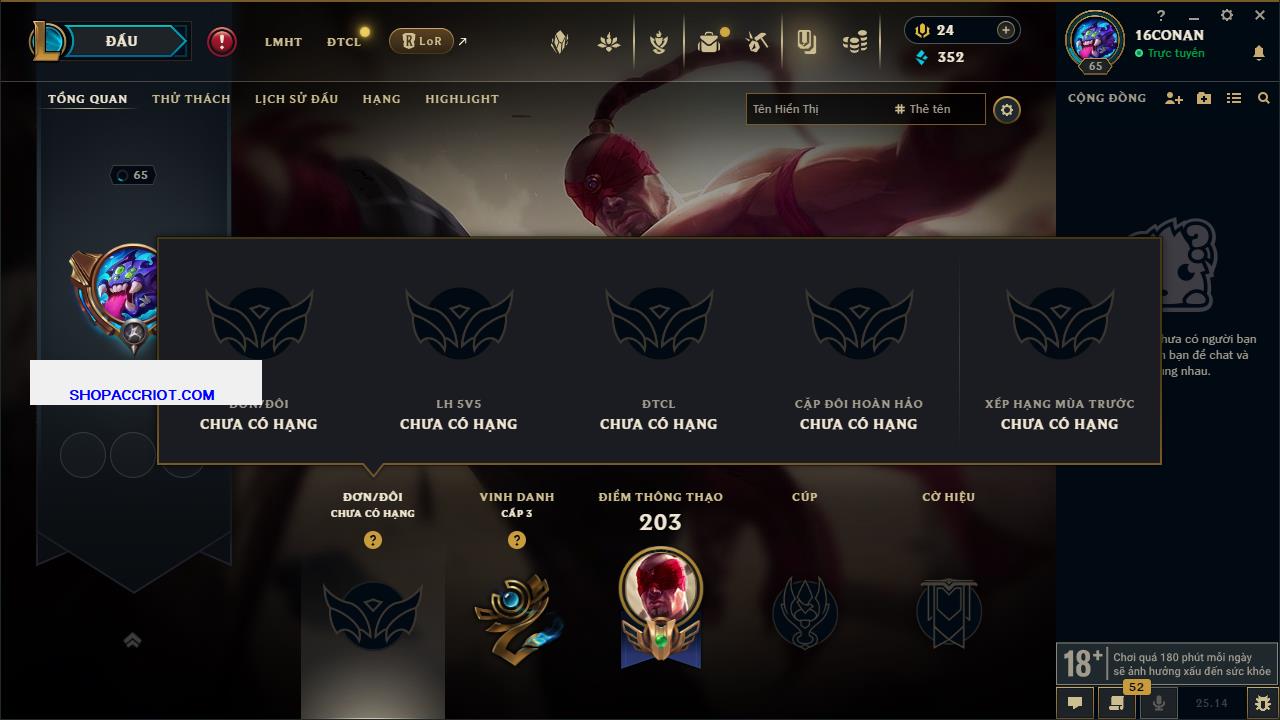The height and width of the screenshot is (720, 1280).
Task: Click the ĐƠN/ĐÔI help question mark
Action: (373, 540)
